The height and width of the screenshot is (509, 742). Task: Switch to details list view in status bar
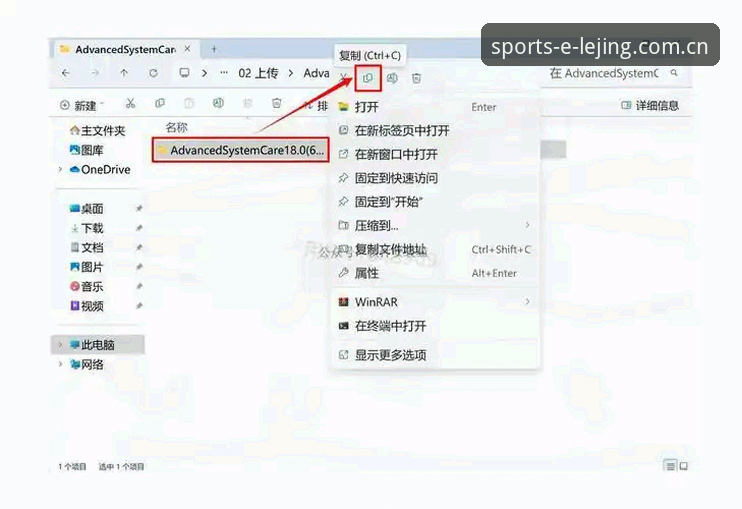(x=670, y=466)
